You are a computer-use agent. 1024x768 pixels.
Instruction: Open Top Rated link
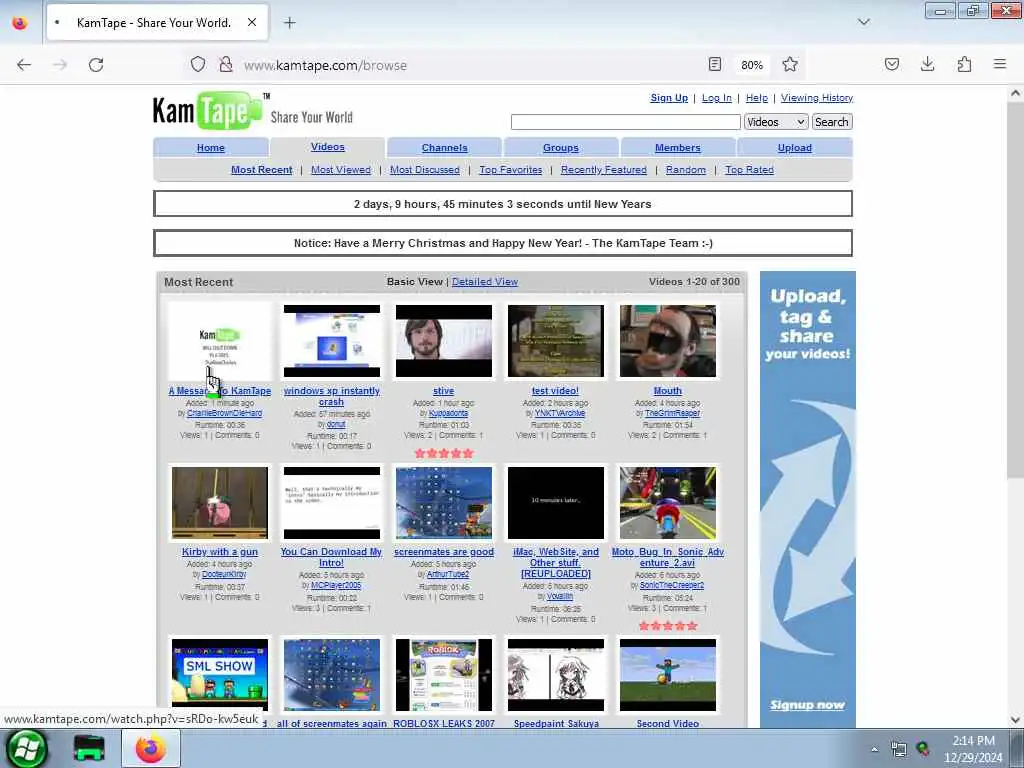point(749,170)
